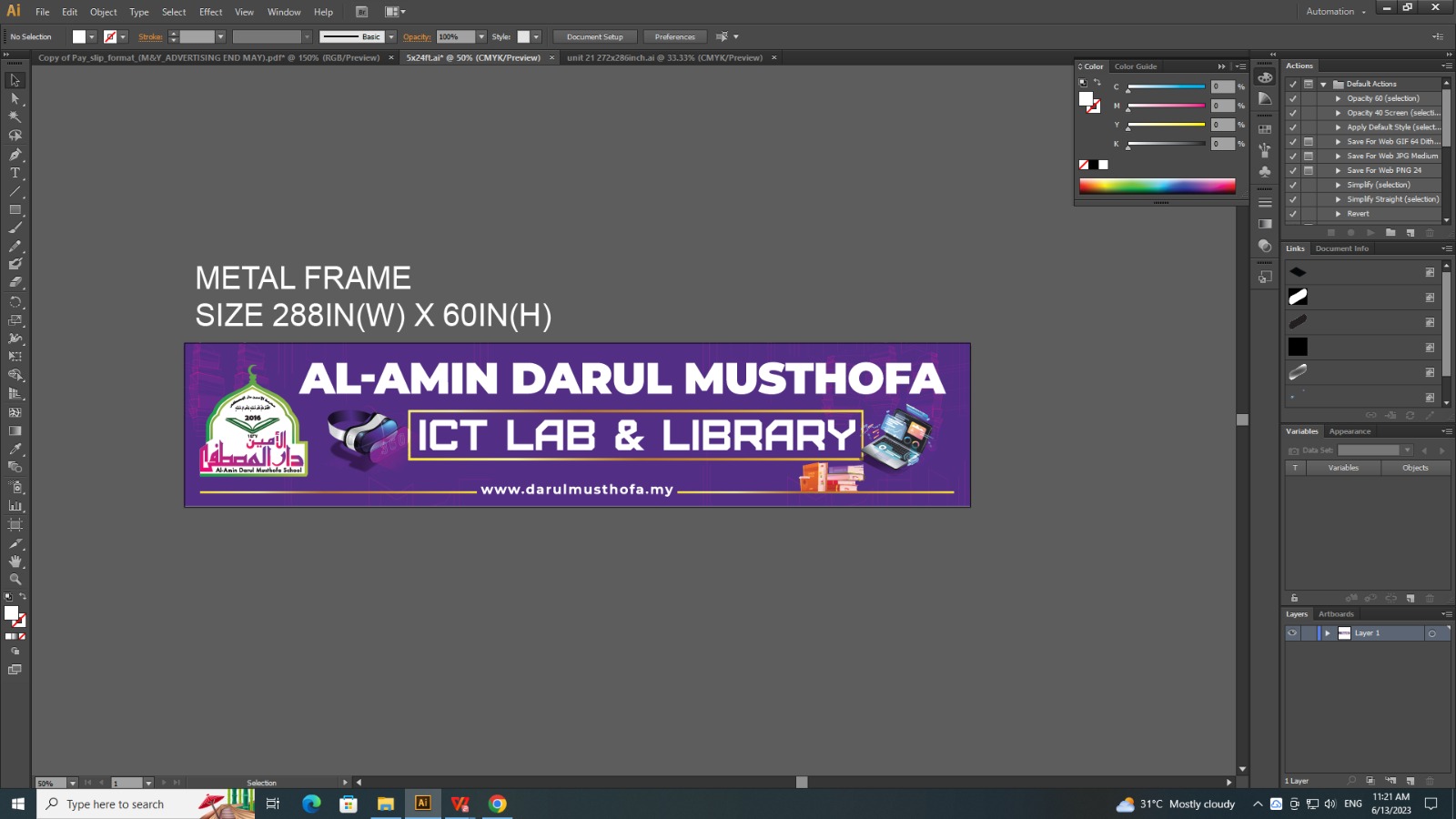Click the Cyan slider in Color panel
Viewport: 1456px width, 819px height.
[1167, 87]
